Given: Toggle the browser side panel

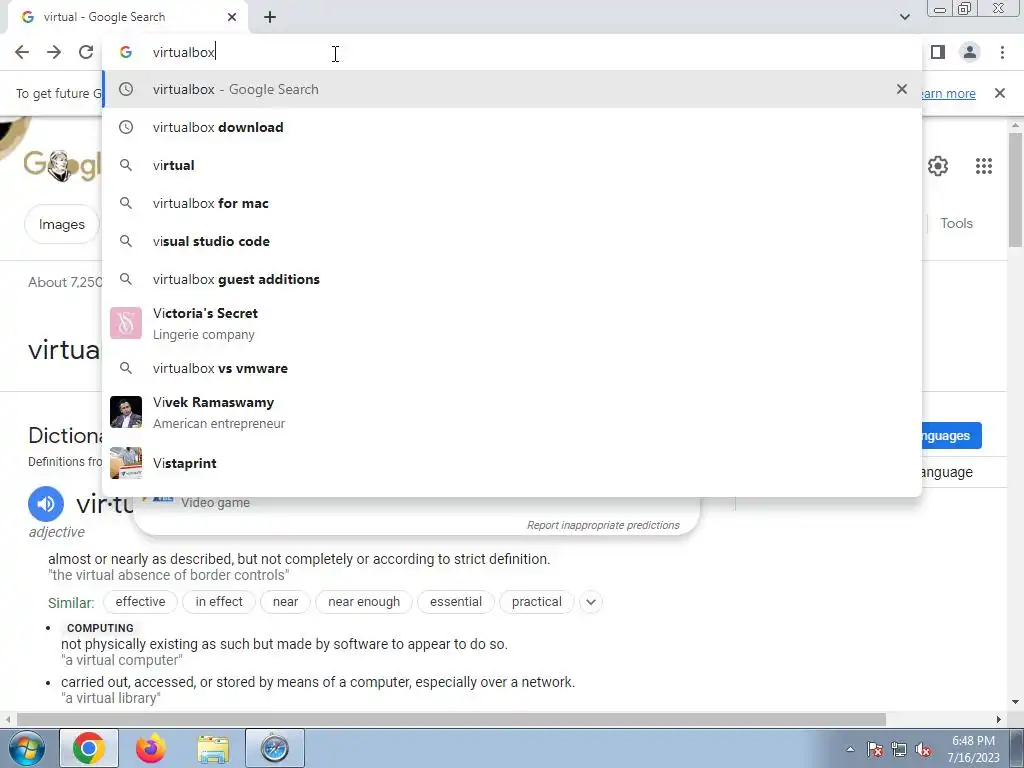Looking at the screenshot, I should 938,52.
